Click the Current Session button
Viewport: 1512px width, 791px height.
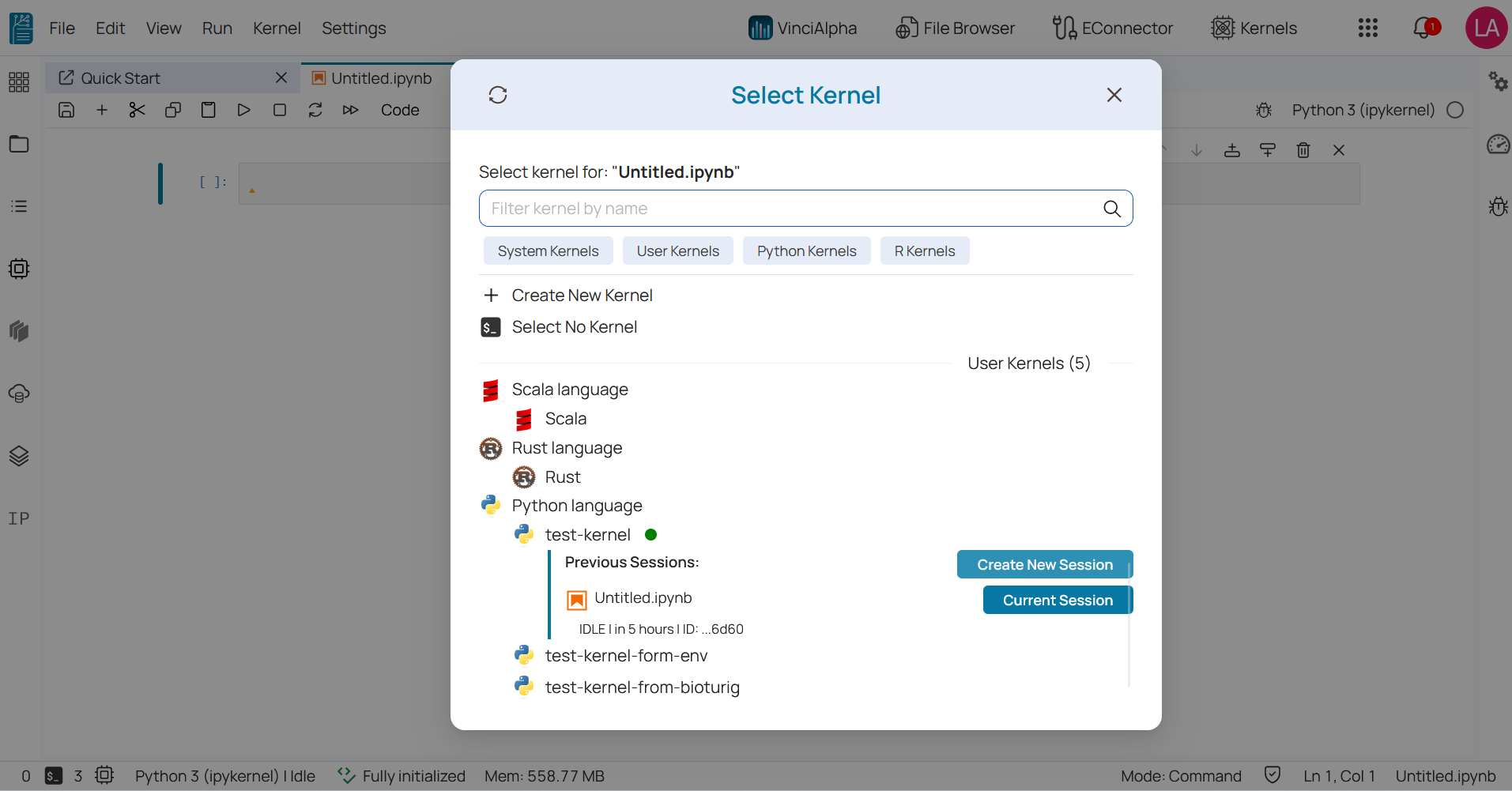[x=1058, y=600]
